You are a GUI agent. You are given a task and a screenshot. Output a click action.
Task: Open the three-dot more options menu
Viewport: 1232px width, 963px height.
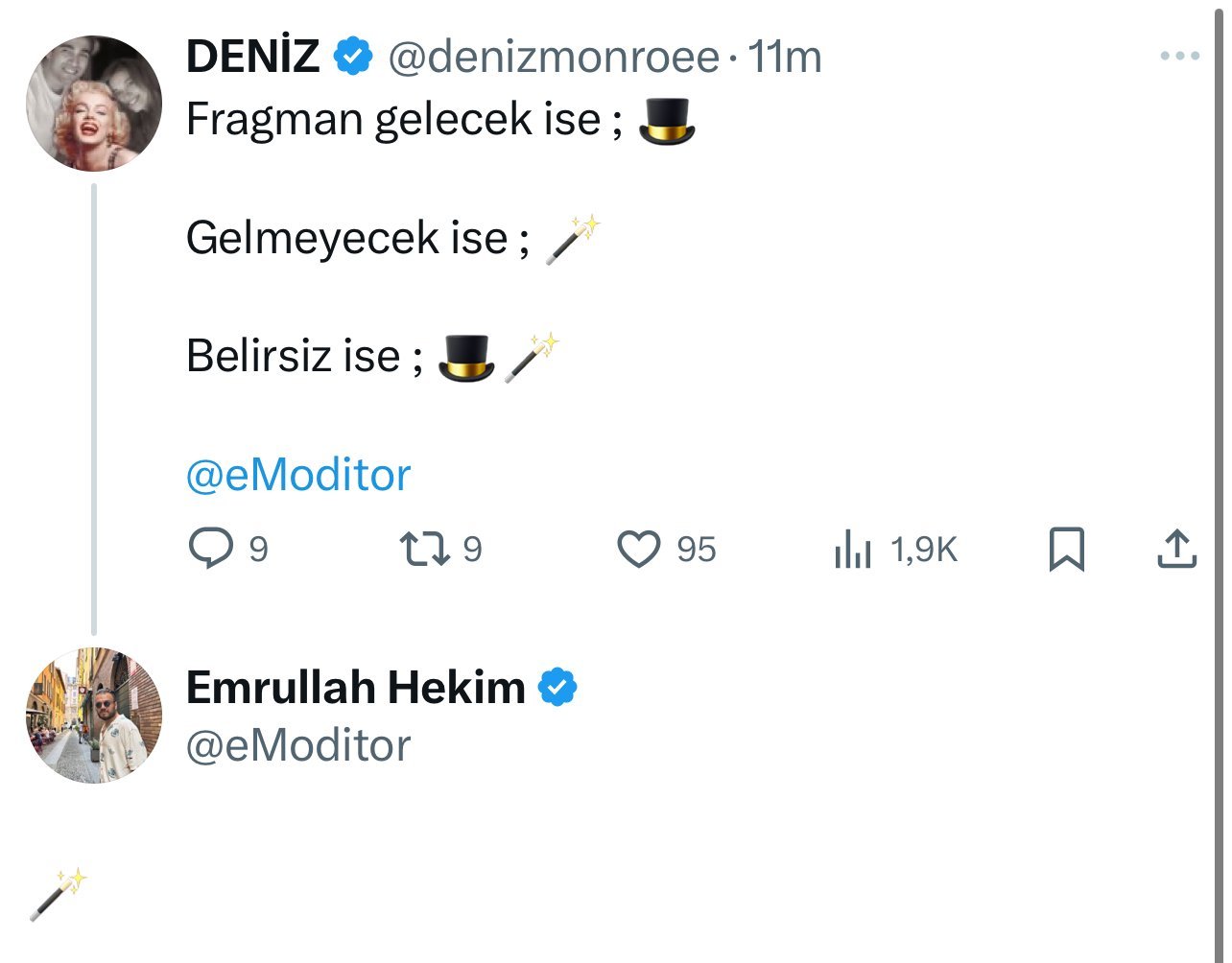1179,57
